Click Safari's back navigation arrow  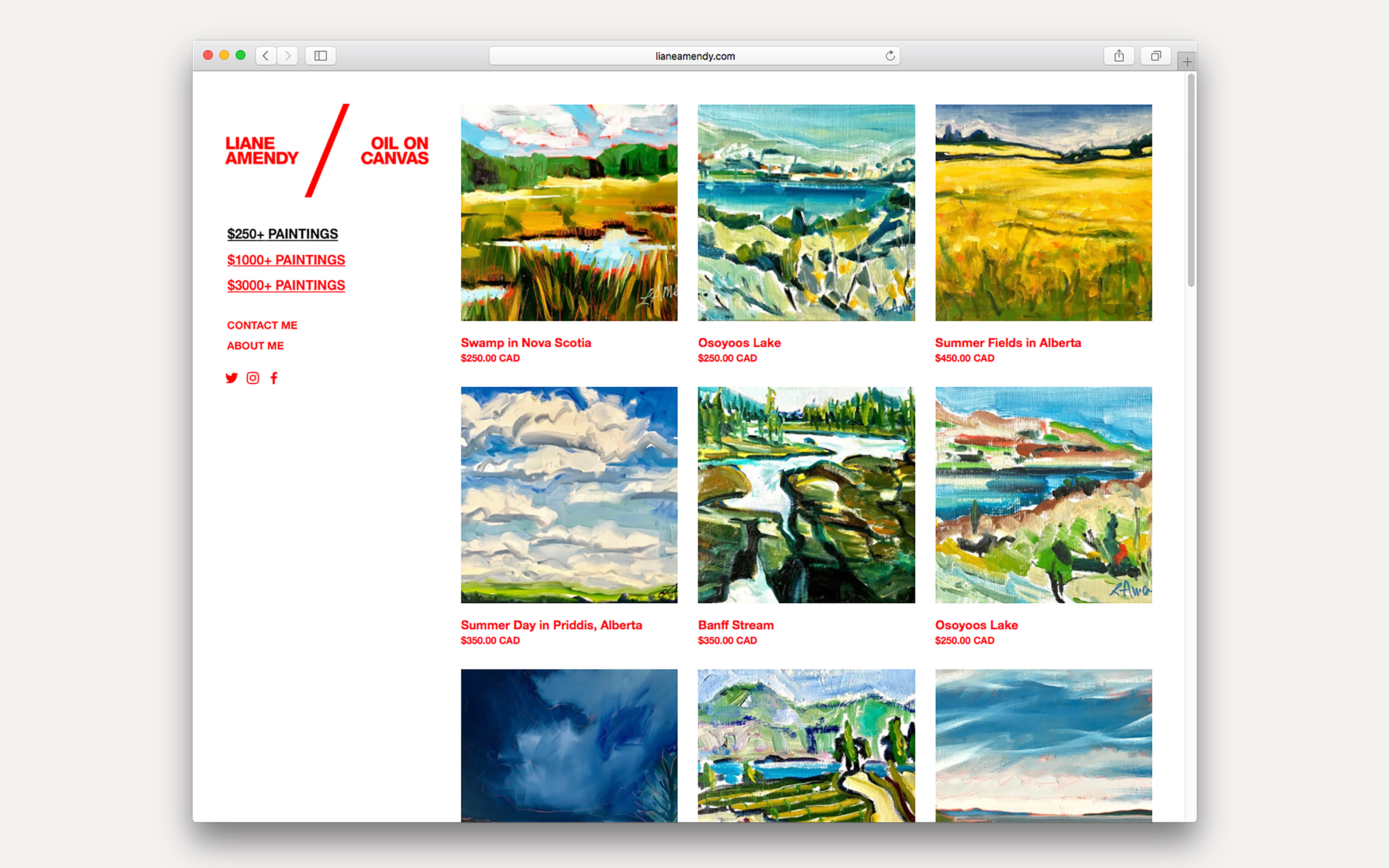pyautogui.click(x=266, y=56)
